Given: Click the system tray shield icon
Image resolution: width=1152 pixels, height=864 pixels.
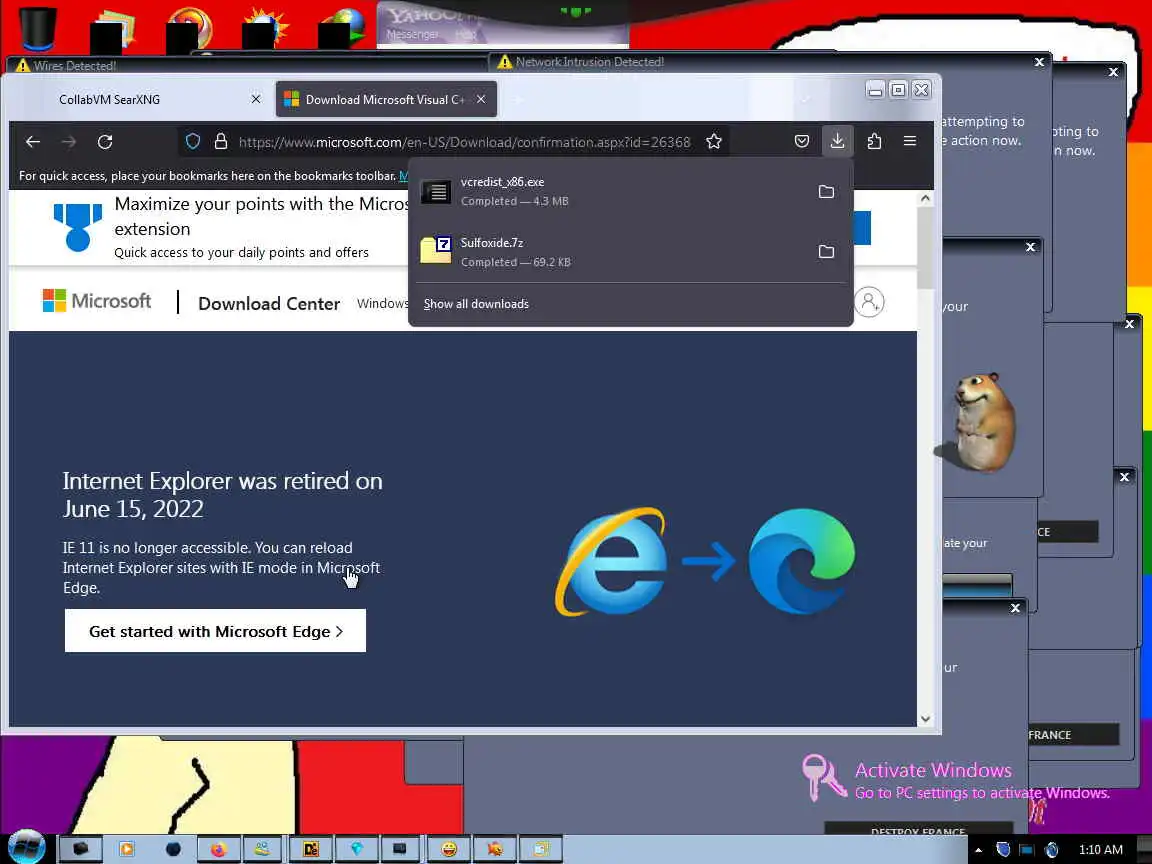Looking at the screenshot, I should pos(1003,850).
